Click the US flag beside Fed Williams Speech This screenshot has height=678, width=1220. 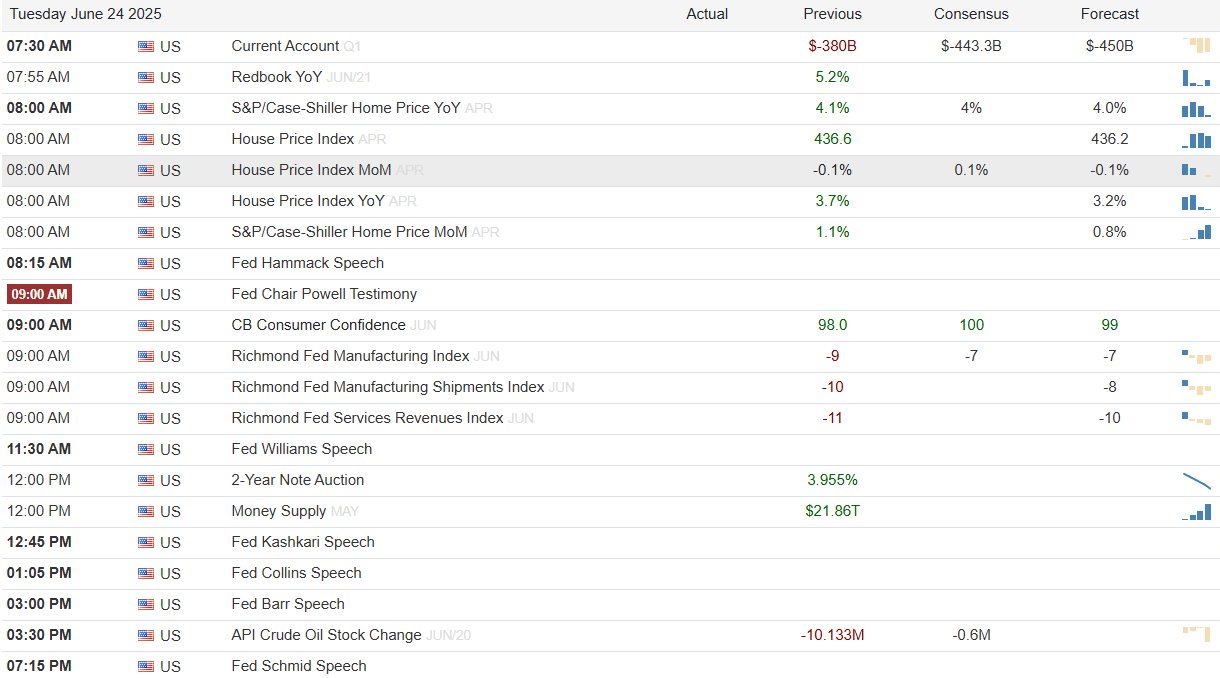pos(146,449)
